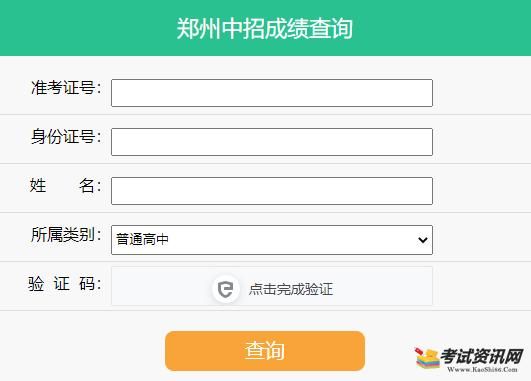The image size is (531, 381).
Task: Click the Www.KaoShi86.Com watermark link
Action: 482,369
